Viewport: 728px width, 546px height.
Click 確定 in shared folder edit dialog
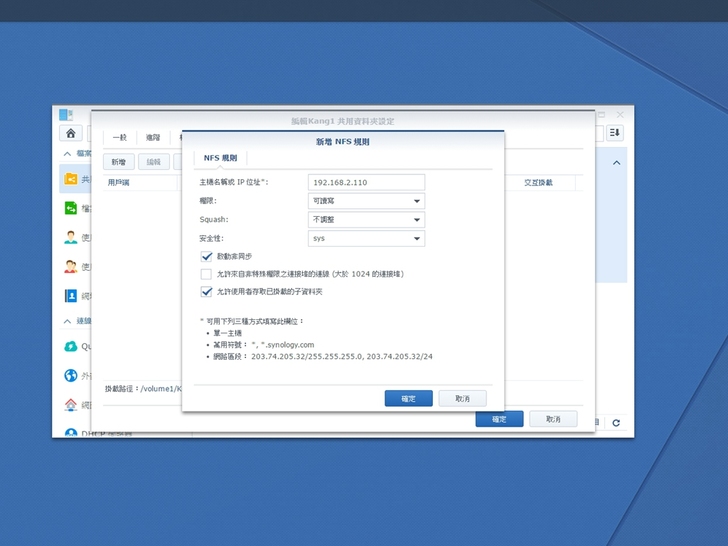pos(499,419)
